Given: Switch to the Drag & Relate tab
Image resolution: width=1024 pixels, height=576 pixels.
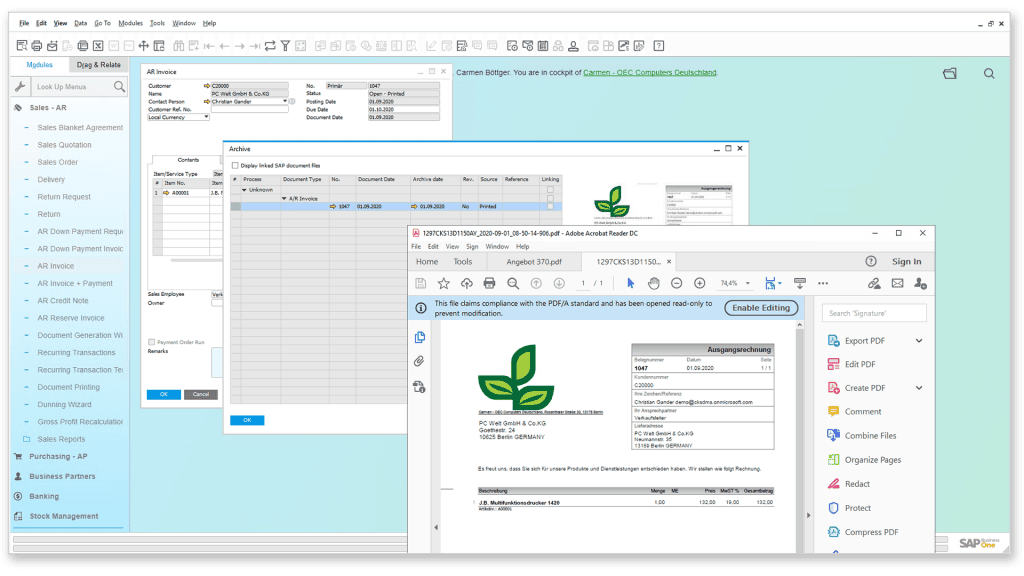Looking at the screenshot, I should coord(99,65).
